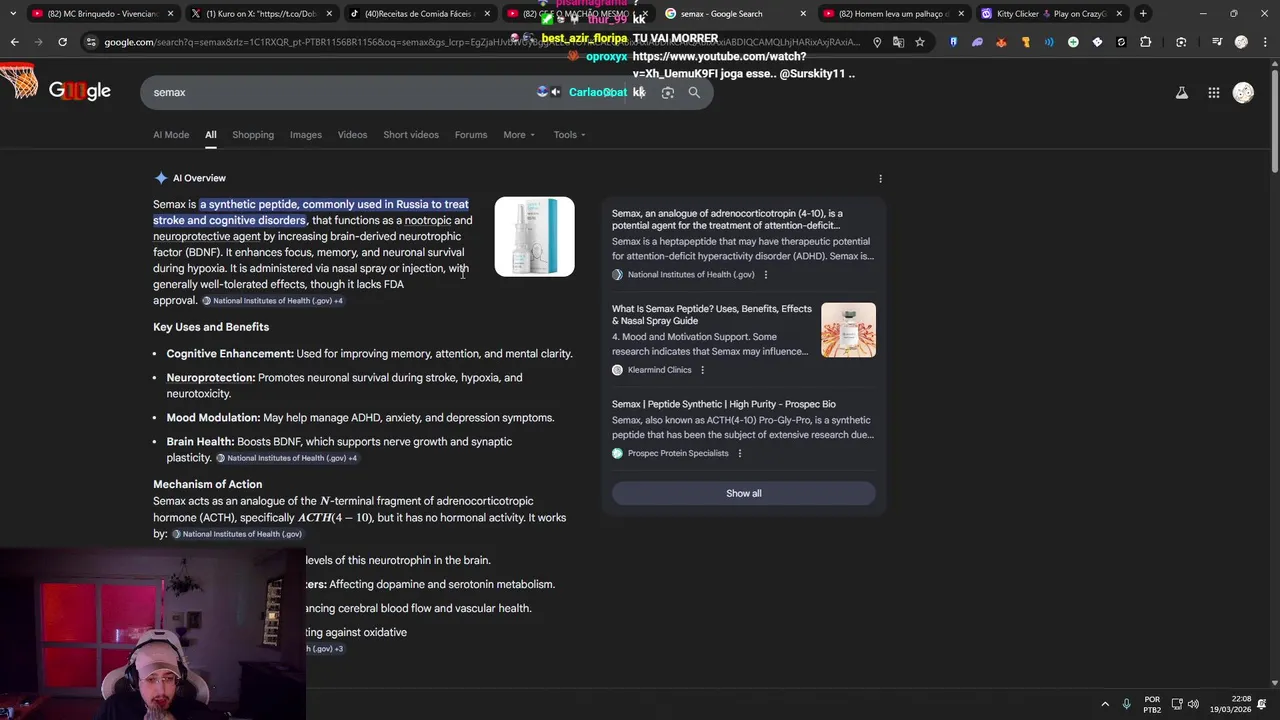Viewport: 1280px width, 720px height.
Task: Open the microphone tray icon
Action: click(x=1126, y=703)
